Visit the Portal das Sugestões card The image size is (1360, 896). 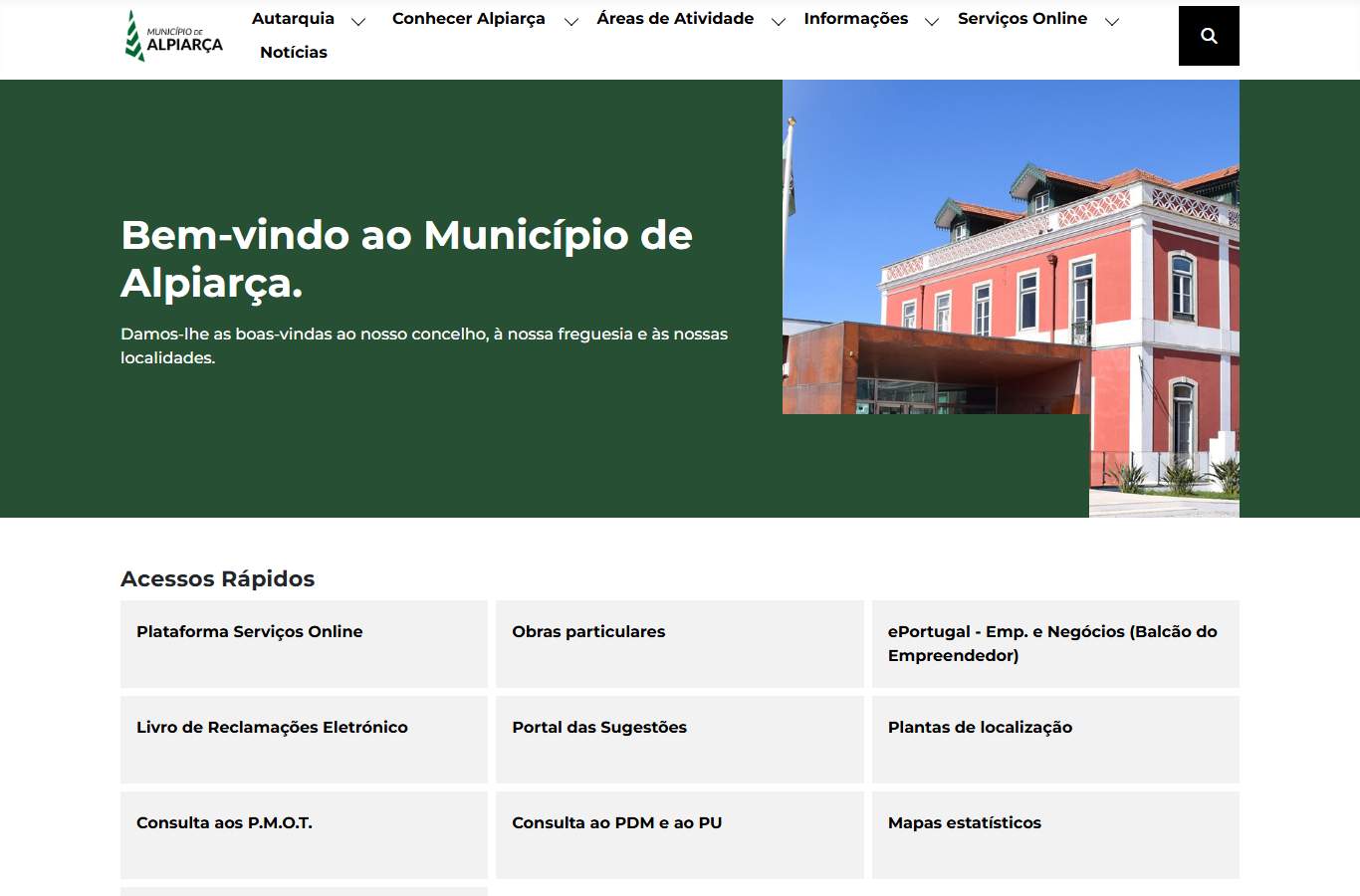pyautogui.click(x=680, y=740)
